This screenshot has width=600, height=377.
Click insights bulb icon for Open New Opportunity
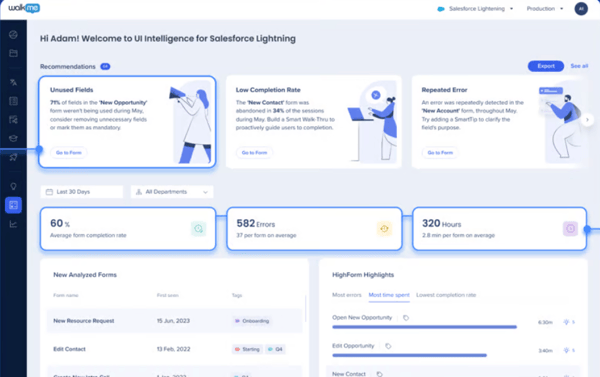(x=566, y=322)
